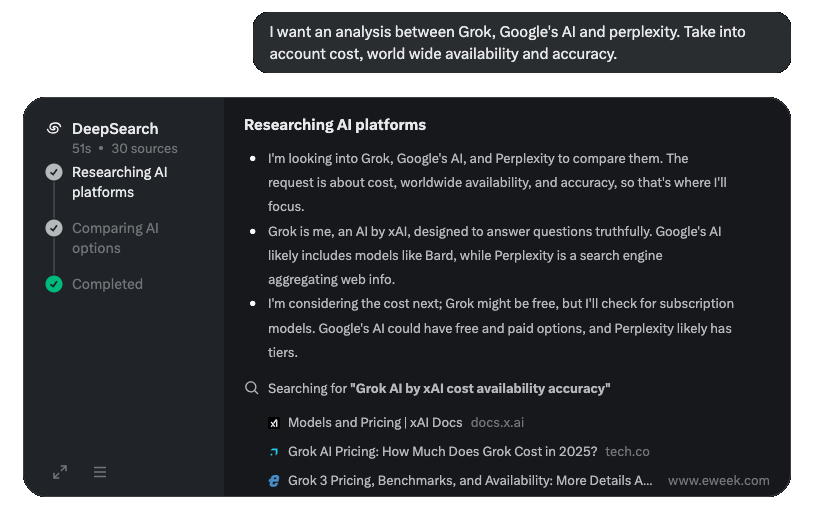Viewport: 824px width, 509px height.
Task: Click the tech.co favicon icon
Action: point(274,452)
